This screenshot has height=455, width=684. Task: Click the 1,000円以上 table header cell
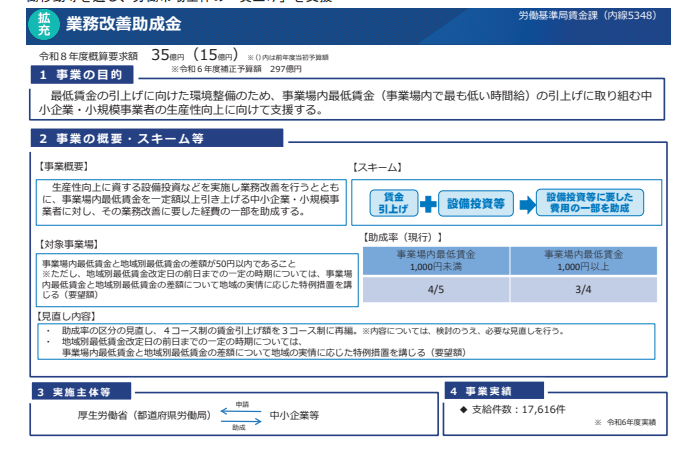[585, 261]
